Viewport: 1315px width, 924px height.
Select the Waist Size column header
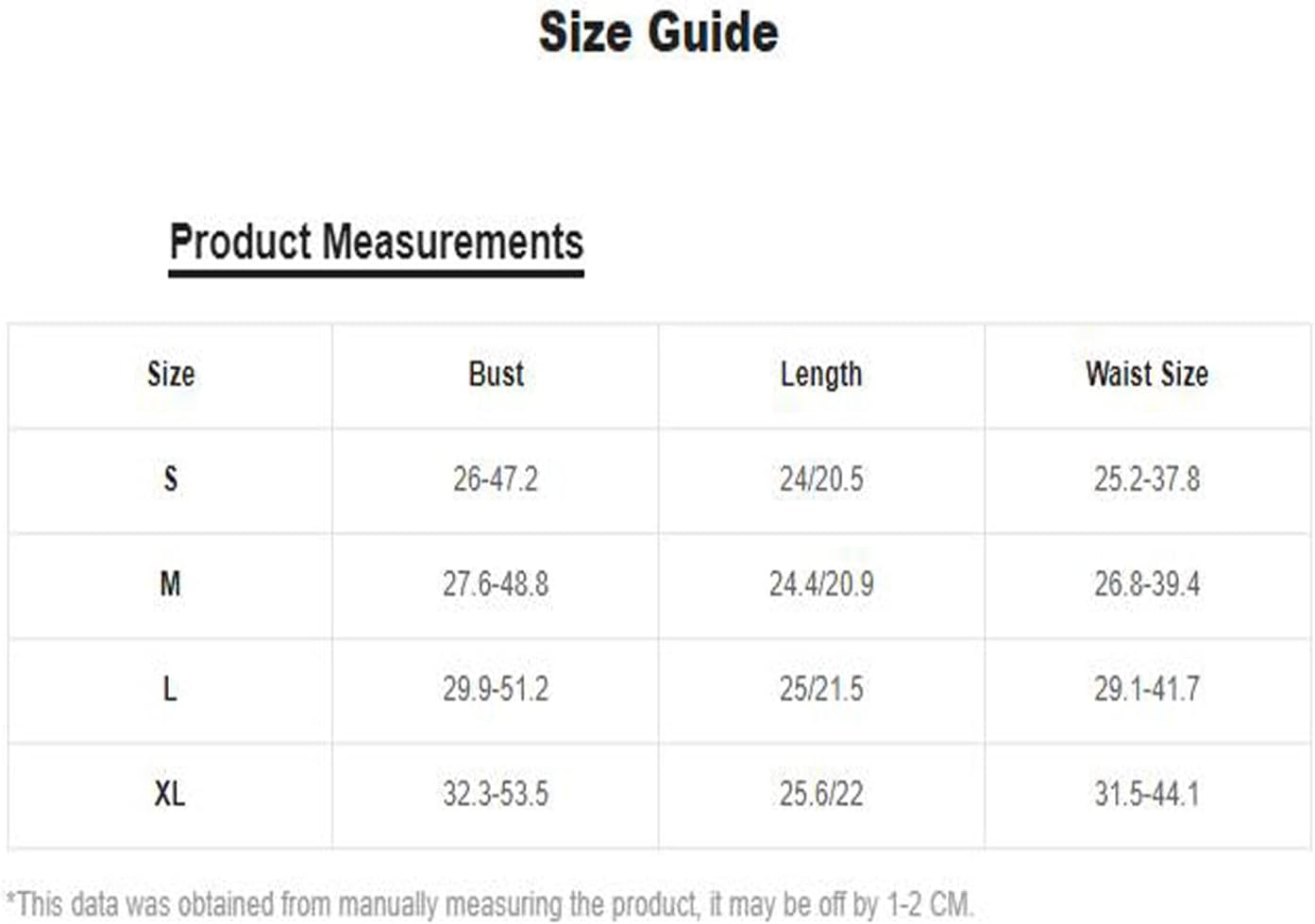tap(1147, 375)
